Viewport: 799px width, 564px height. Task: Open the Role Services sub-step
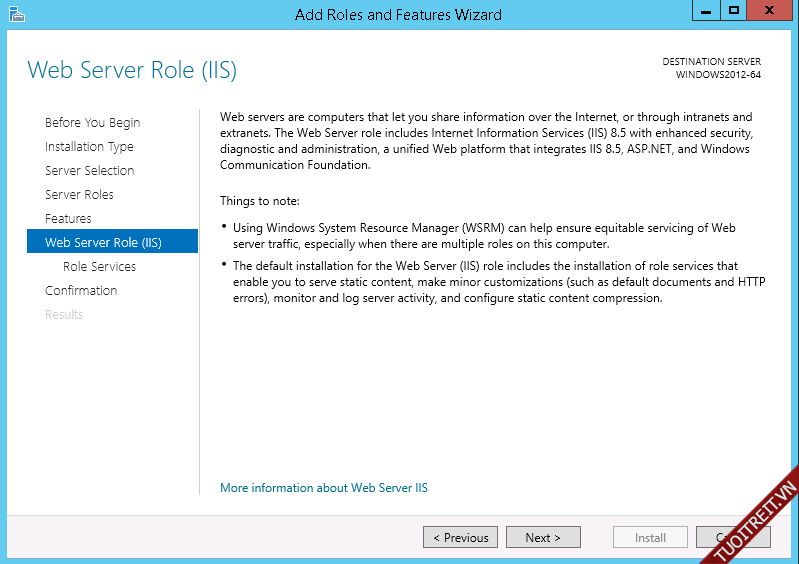[99, 267]
